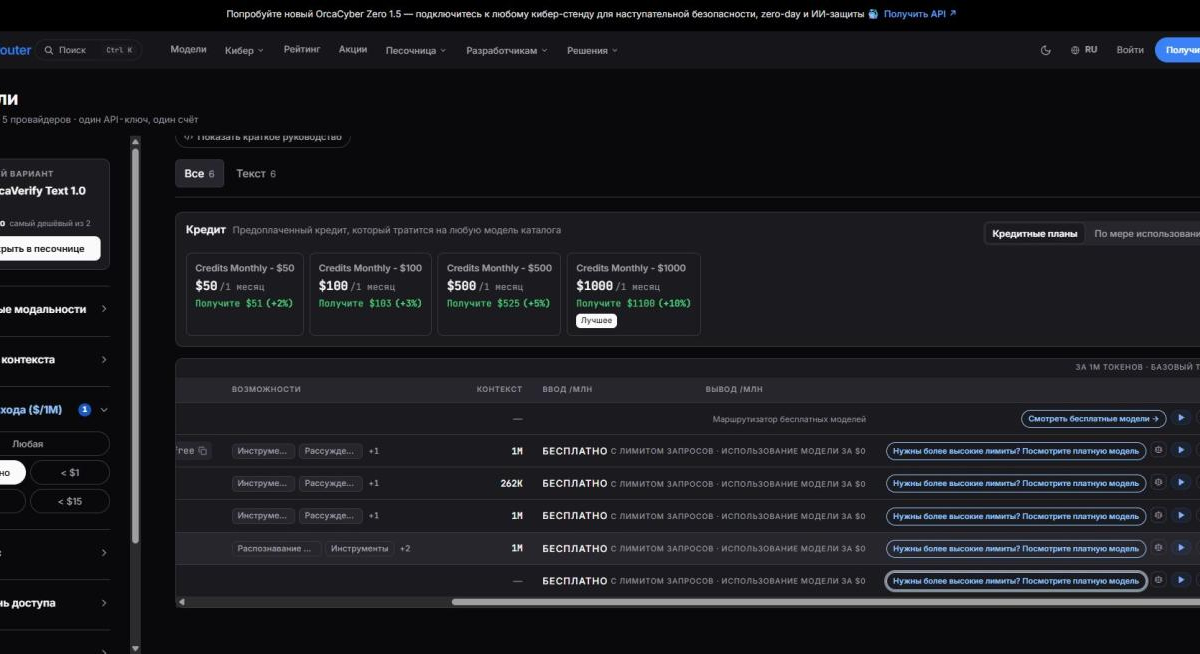Click the higher-limits button in the 262K row
The width and height of the screenshot is (1200, 654).
click(x=1016, y=483)
